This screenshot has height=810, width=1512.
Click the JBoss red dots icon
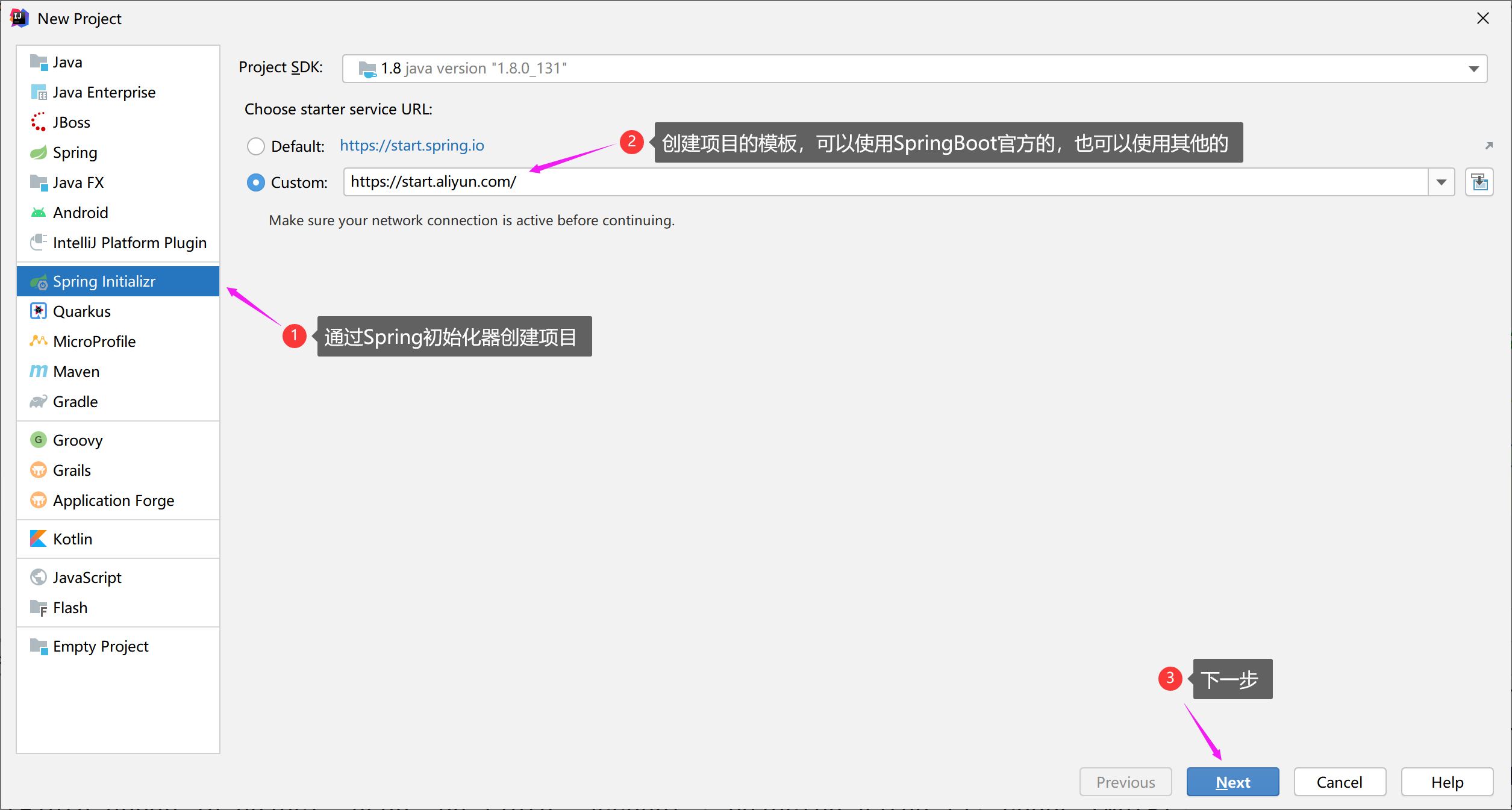click(x=39, y=122)
